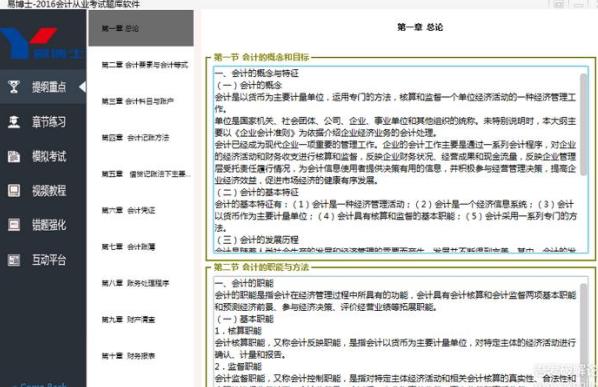Click the line 2．监督职能
The width and height of the screenshot is (598, 387).
238,366
